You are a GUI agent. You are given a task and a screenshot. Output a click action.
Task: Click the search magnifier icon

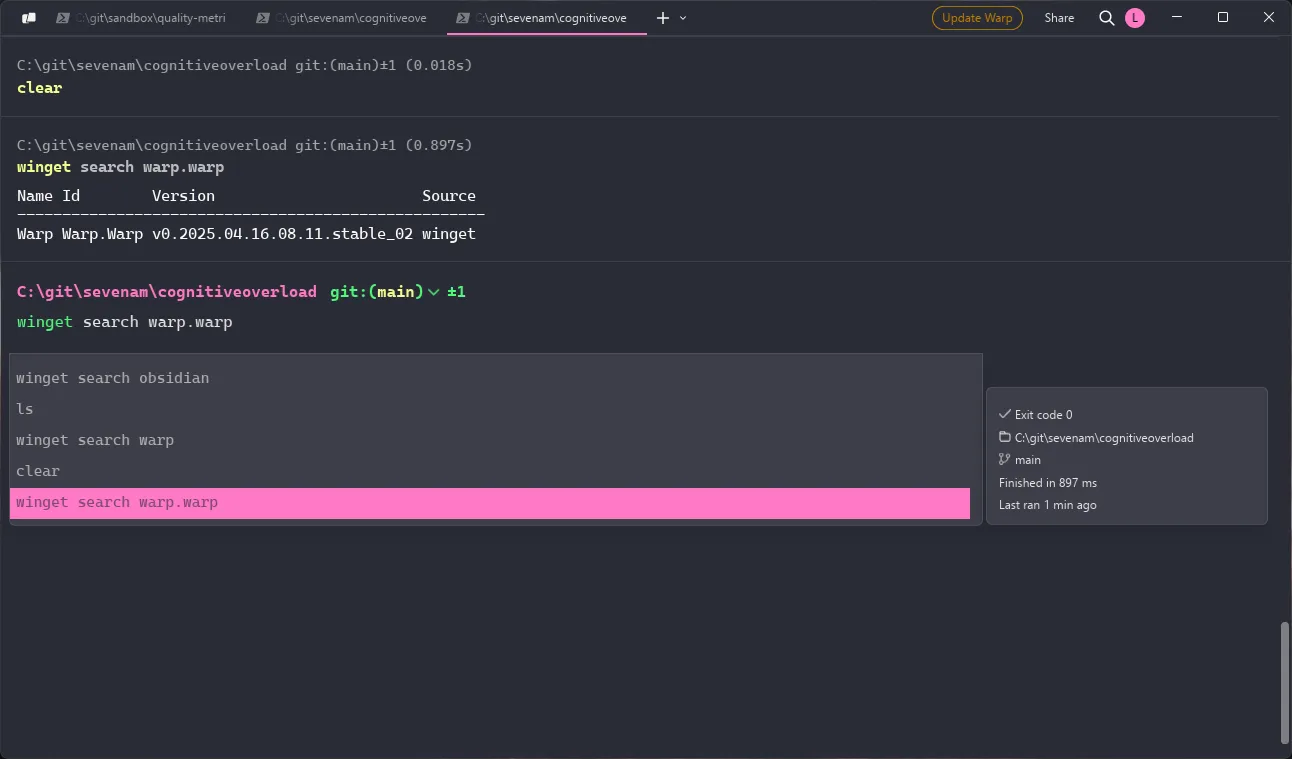[1106, 18]
